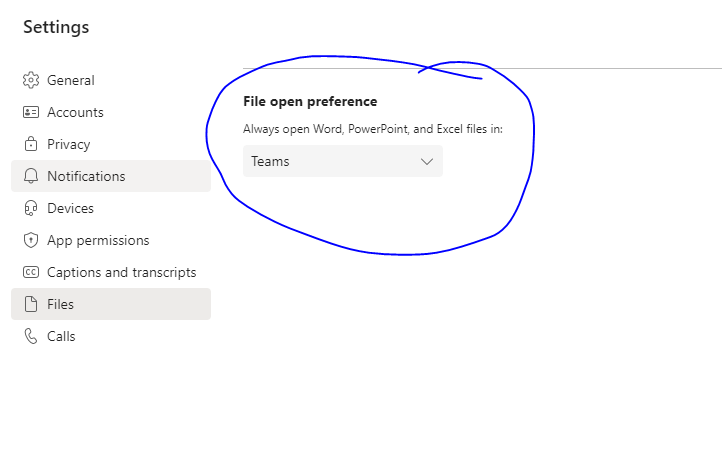Viewport: 722px width, 464px height.
Task: Click the App permissions shield icon
Action: pos(31,240)
